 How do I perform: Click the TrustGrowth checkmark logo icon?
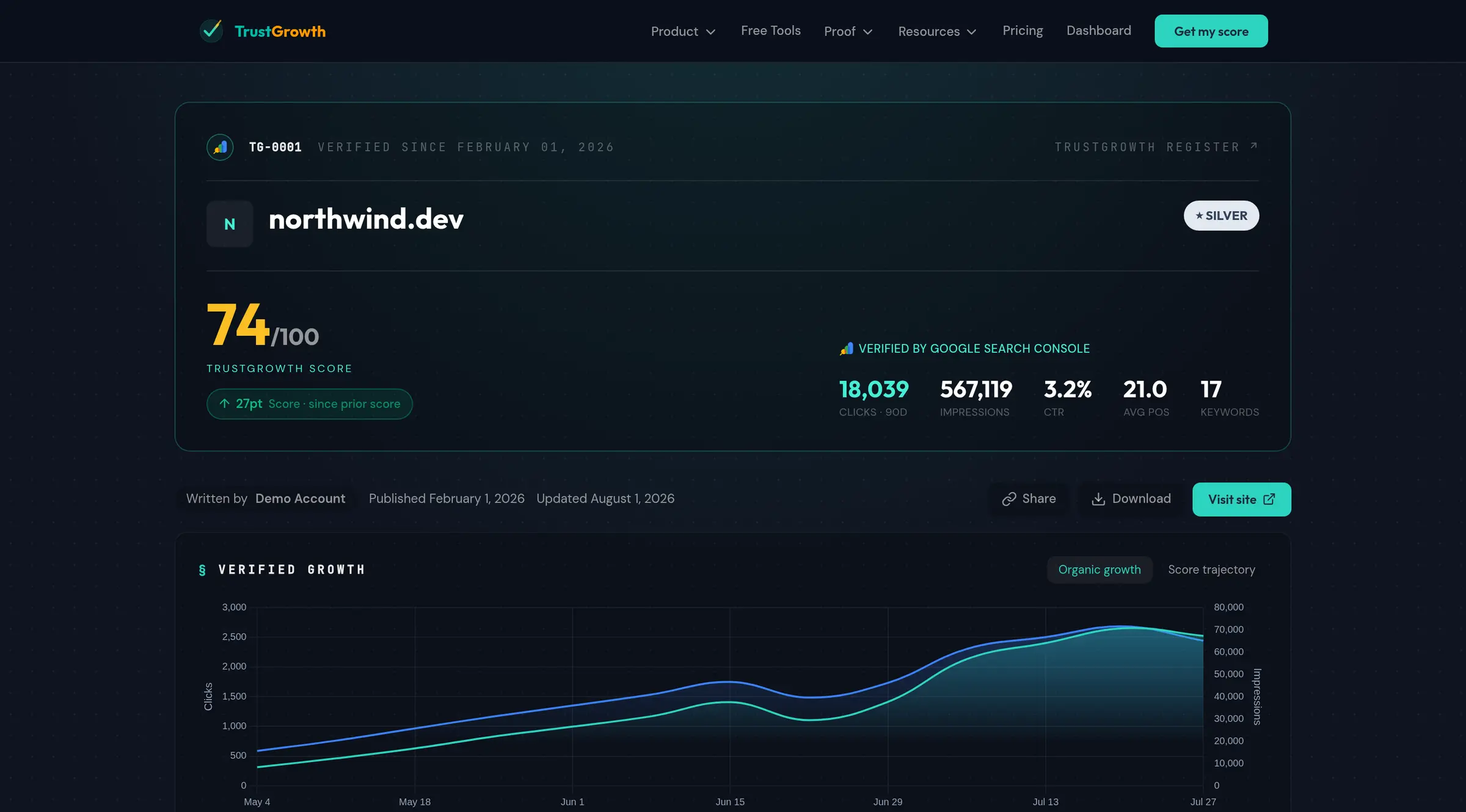pos(211,31)
